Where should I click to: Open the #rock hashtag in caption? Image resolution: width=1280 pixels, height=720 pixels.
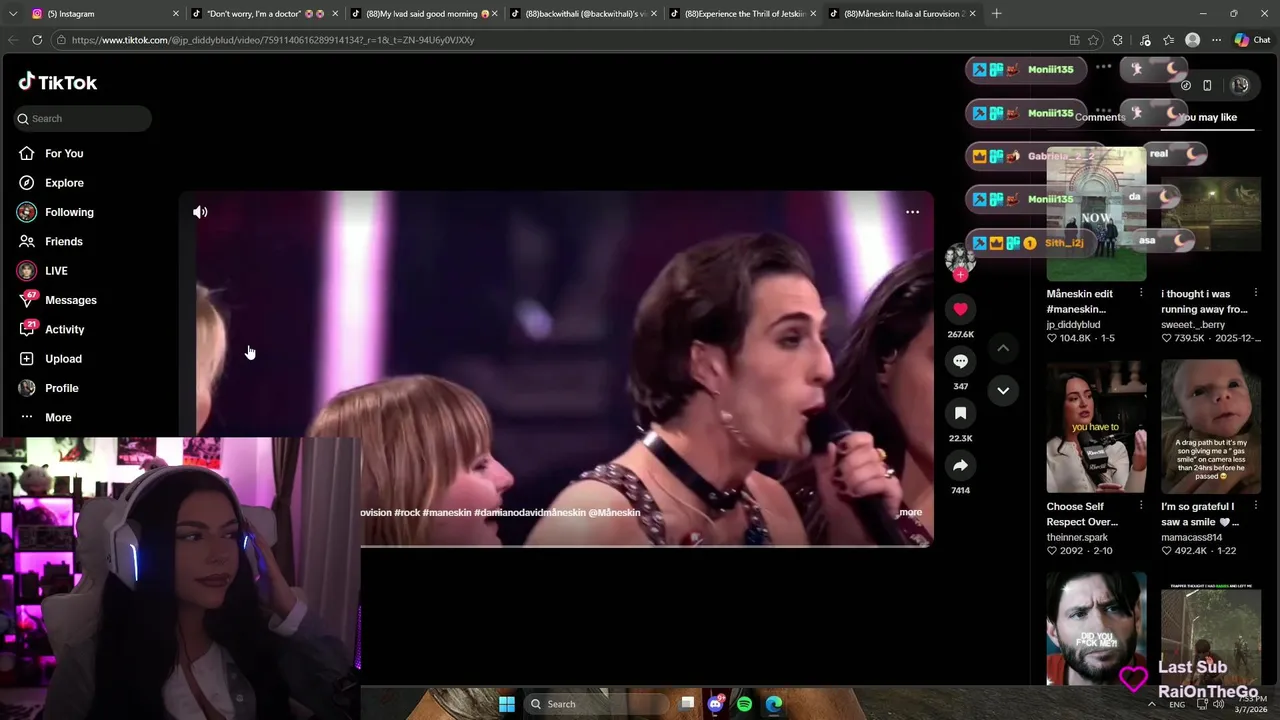click(x=407, y=512)
